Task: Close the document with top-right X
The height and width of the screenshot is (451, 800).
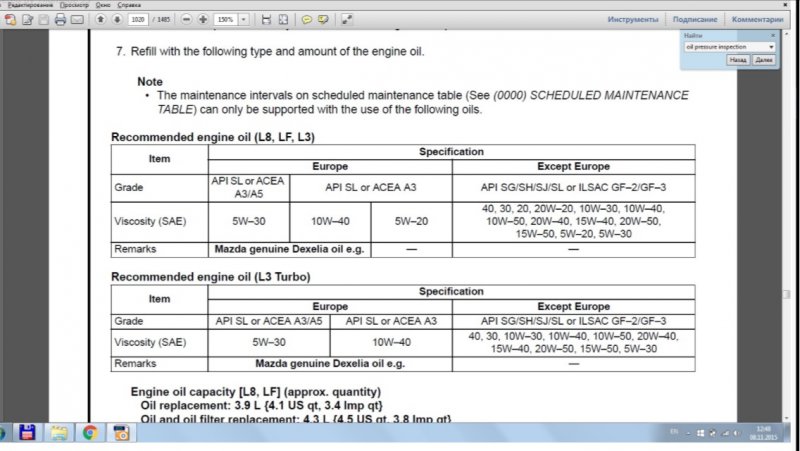Action: 786,5
